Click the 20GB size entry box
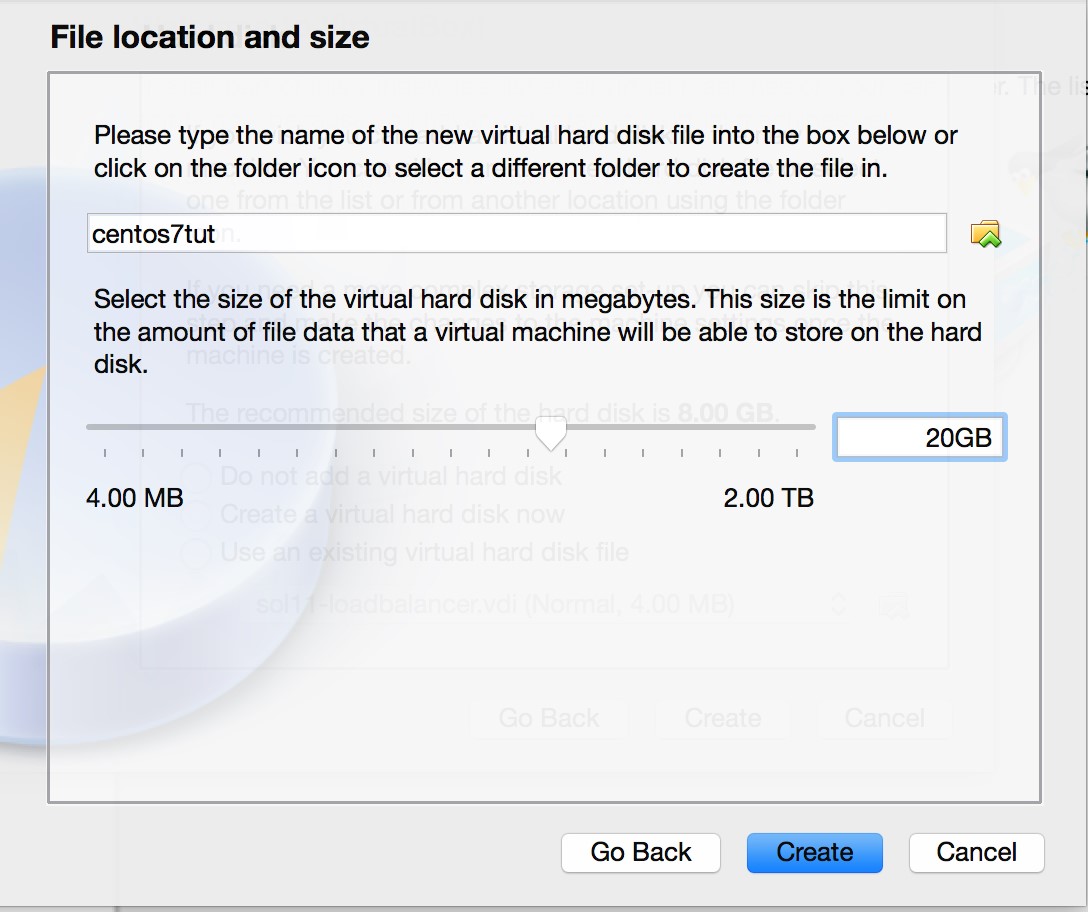 [x=918, y=437]
